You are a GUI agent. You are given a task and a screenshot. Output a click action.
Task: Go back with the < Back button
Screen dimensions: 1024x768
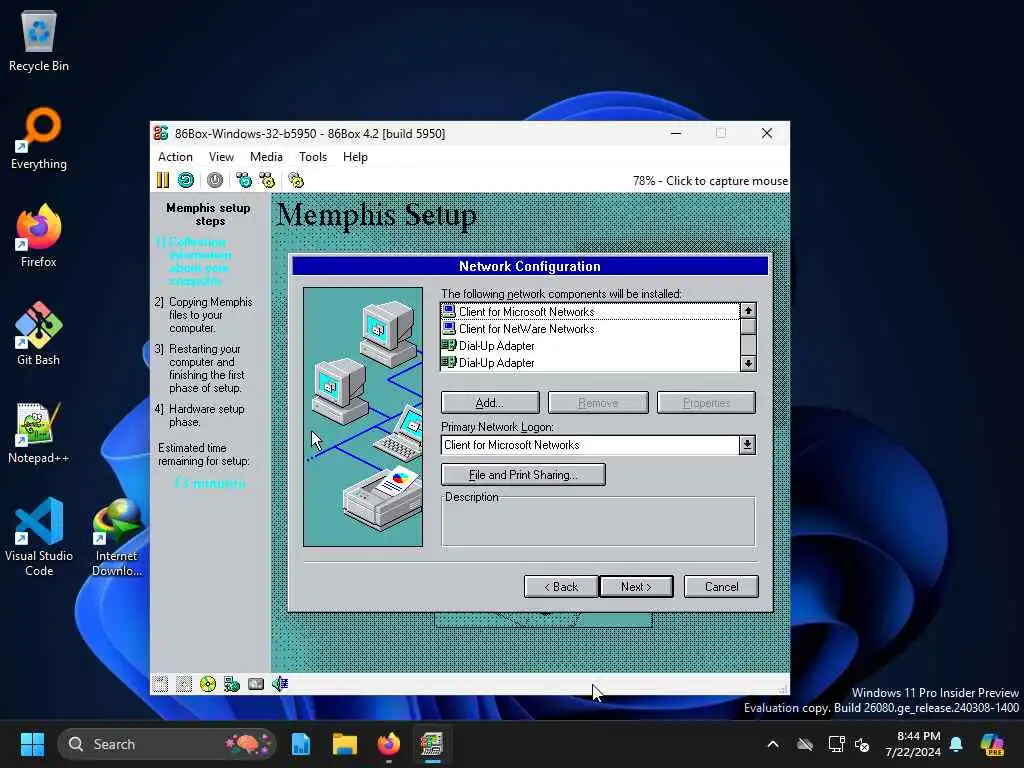(561, 586)
